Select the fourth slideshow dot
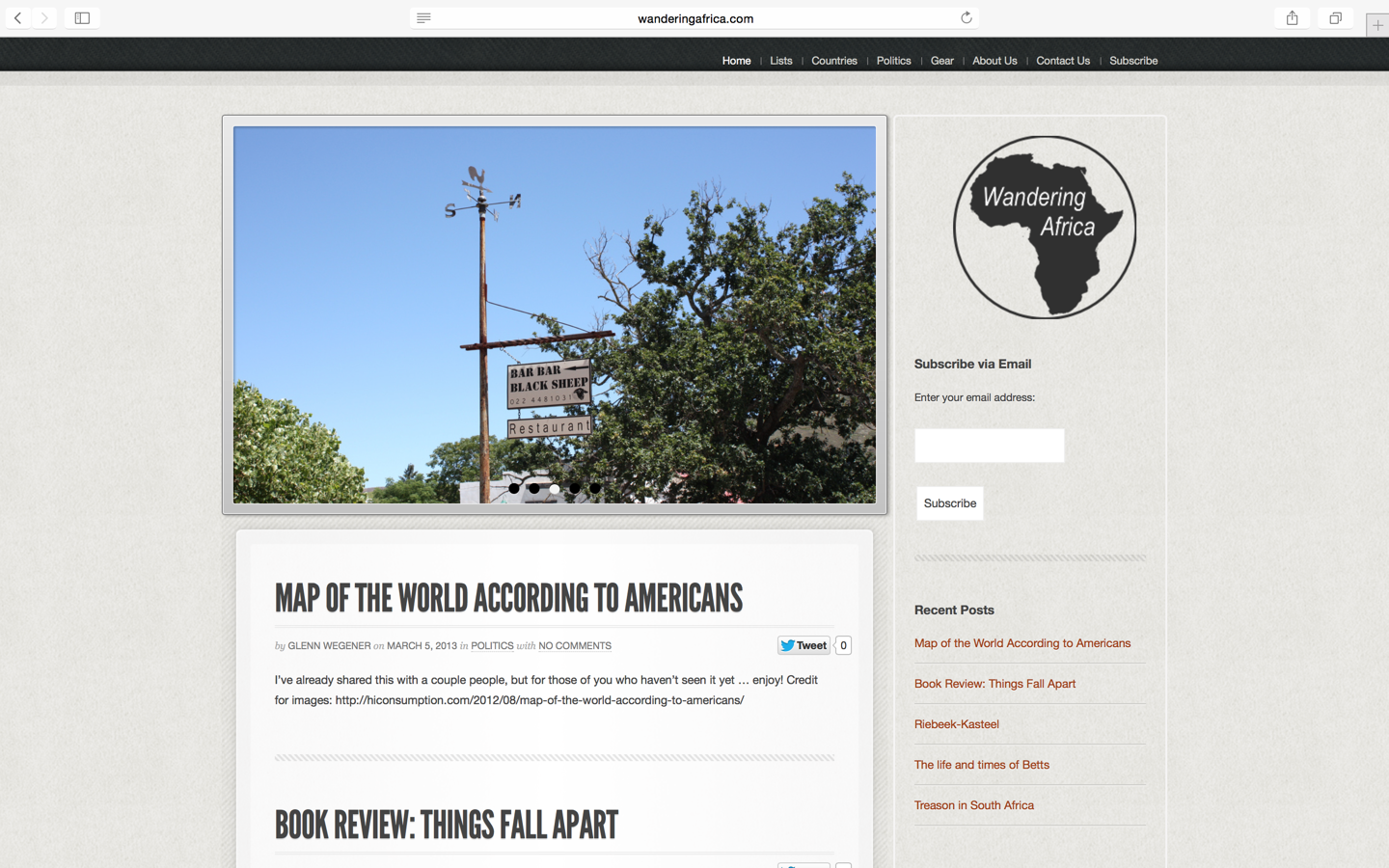This screenshot has width=1389, height=868. point(575,489)
